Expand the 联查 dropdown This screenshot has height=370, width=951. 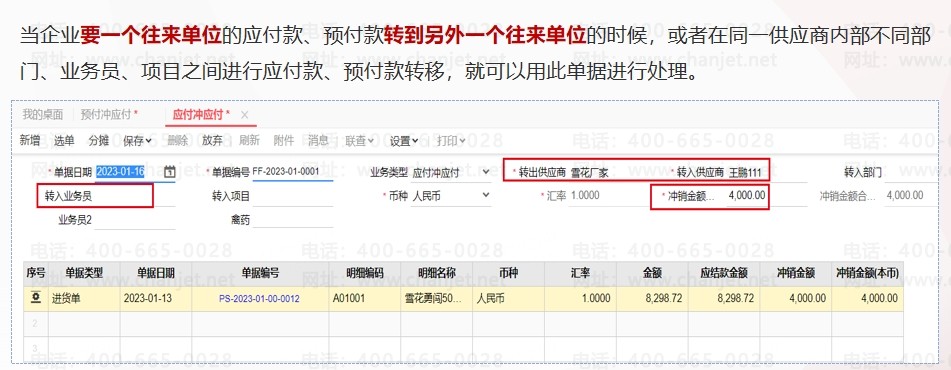pos(360,141)
